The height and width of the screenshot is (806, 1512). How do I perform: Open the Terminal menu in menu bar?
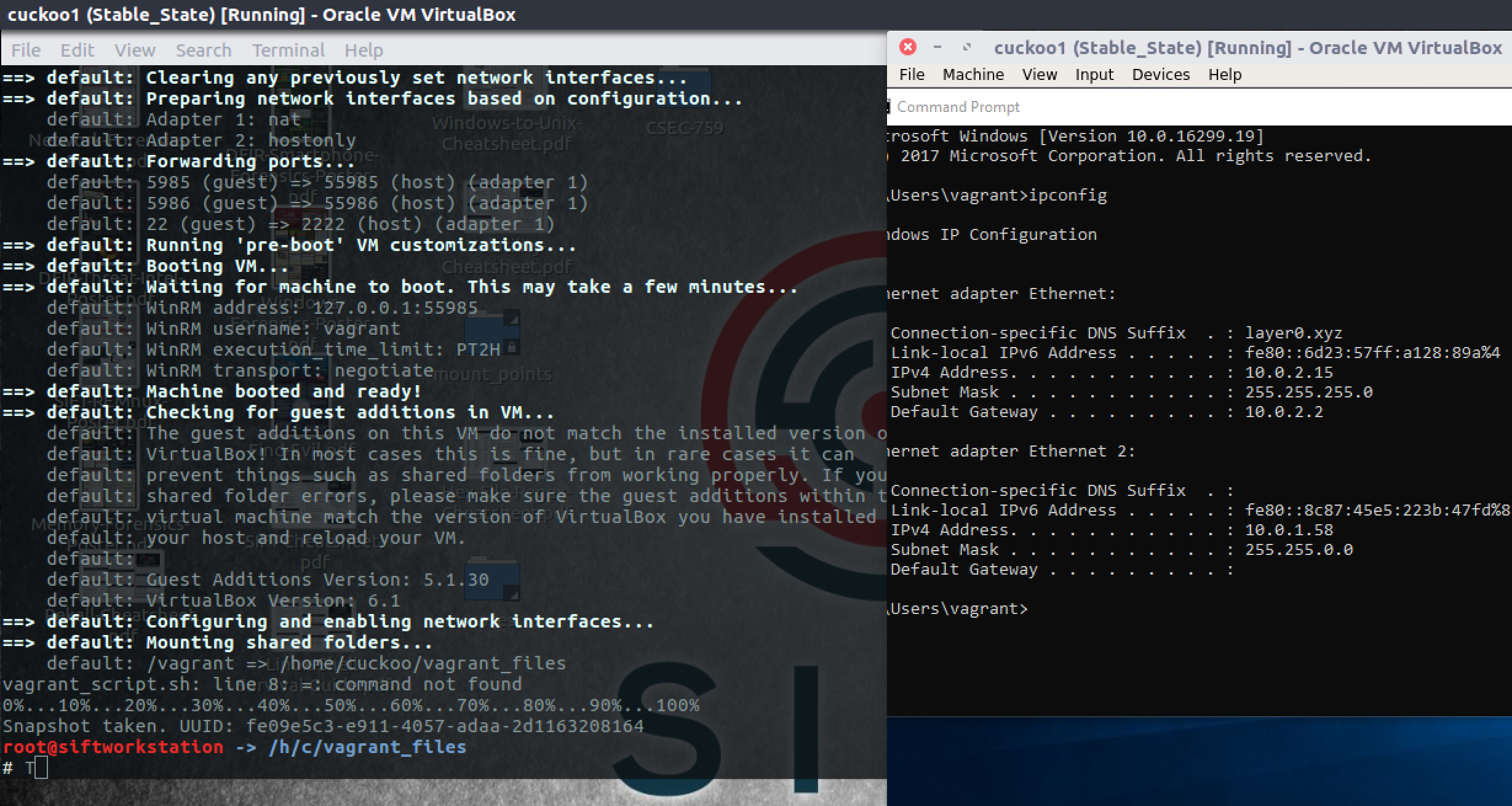coord(288,50)
